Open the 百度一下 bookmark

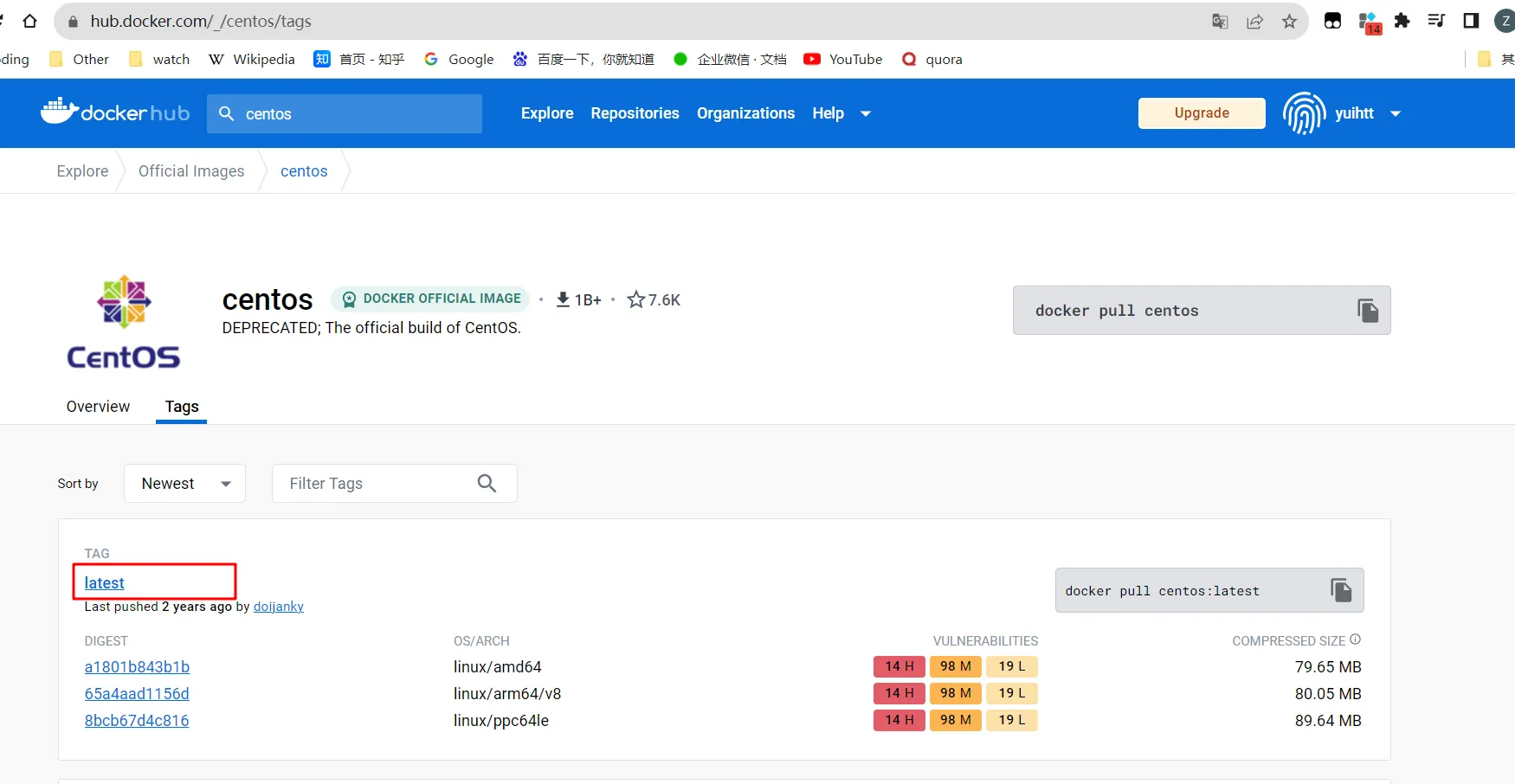click(x=583, y=59)
